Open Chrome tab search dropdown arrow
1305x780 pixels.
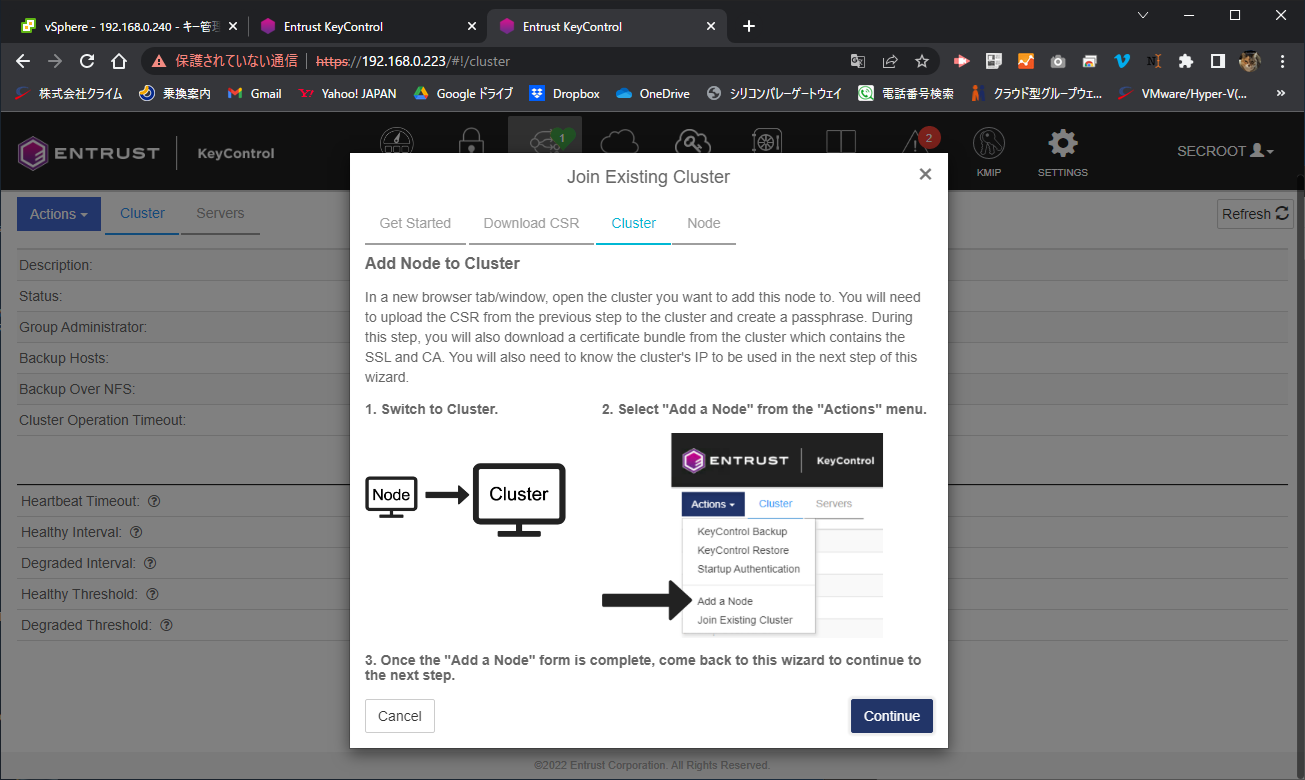point(1143,15)
